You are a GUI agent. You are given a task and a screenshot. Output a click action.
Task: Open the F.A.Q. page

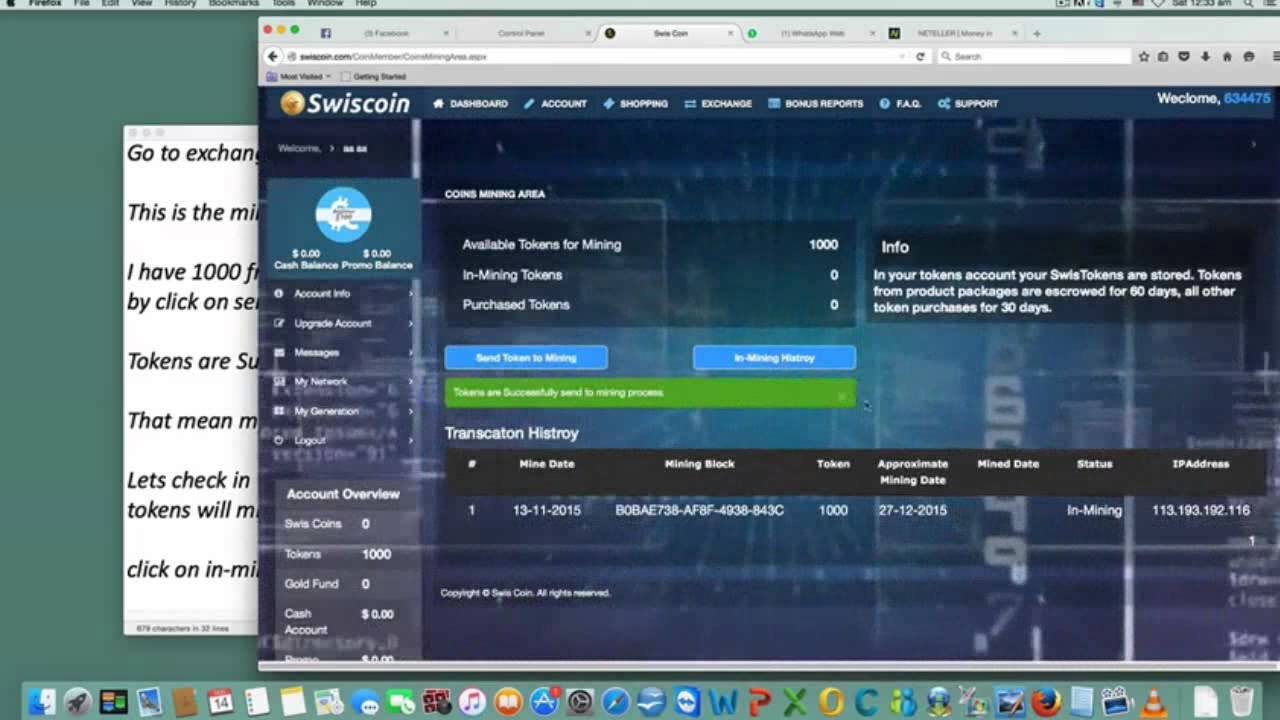click(x=900, y=103)
